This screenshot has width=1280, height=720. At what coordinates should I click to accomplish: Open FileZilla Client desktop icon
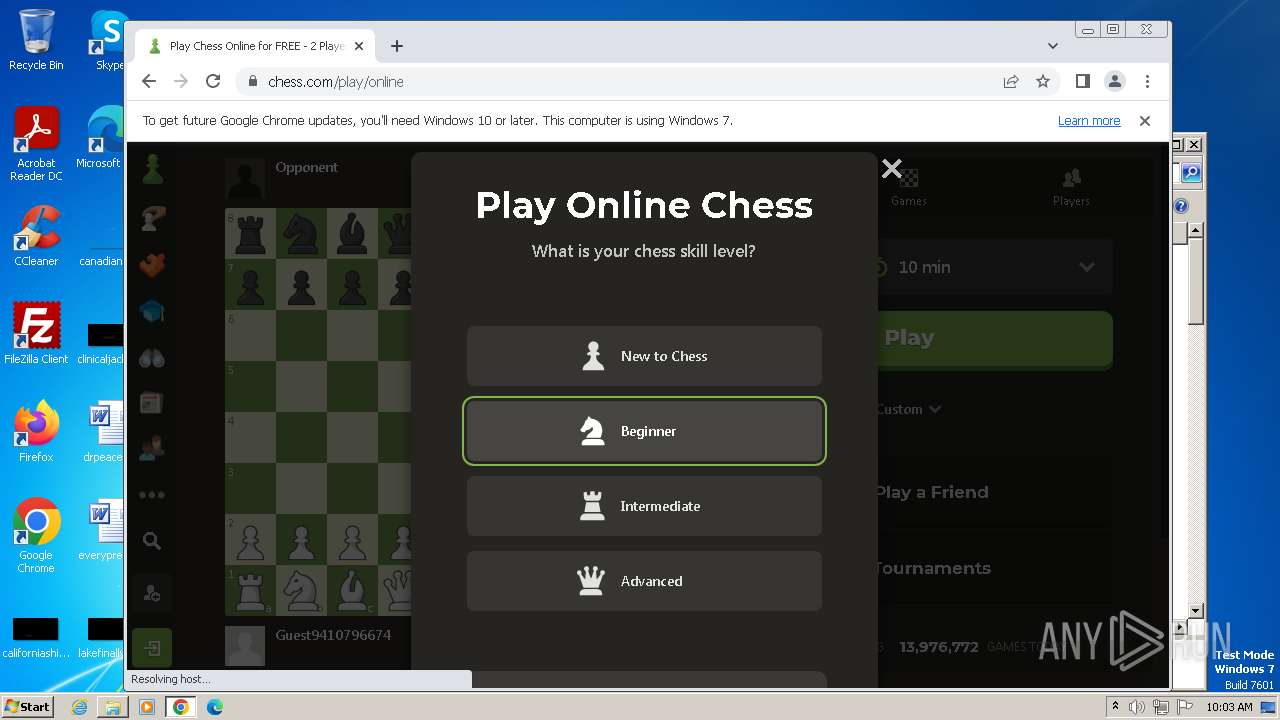[36, 333]
